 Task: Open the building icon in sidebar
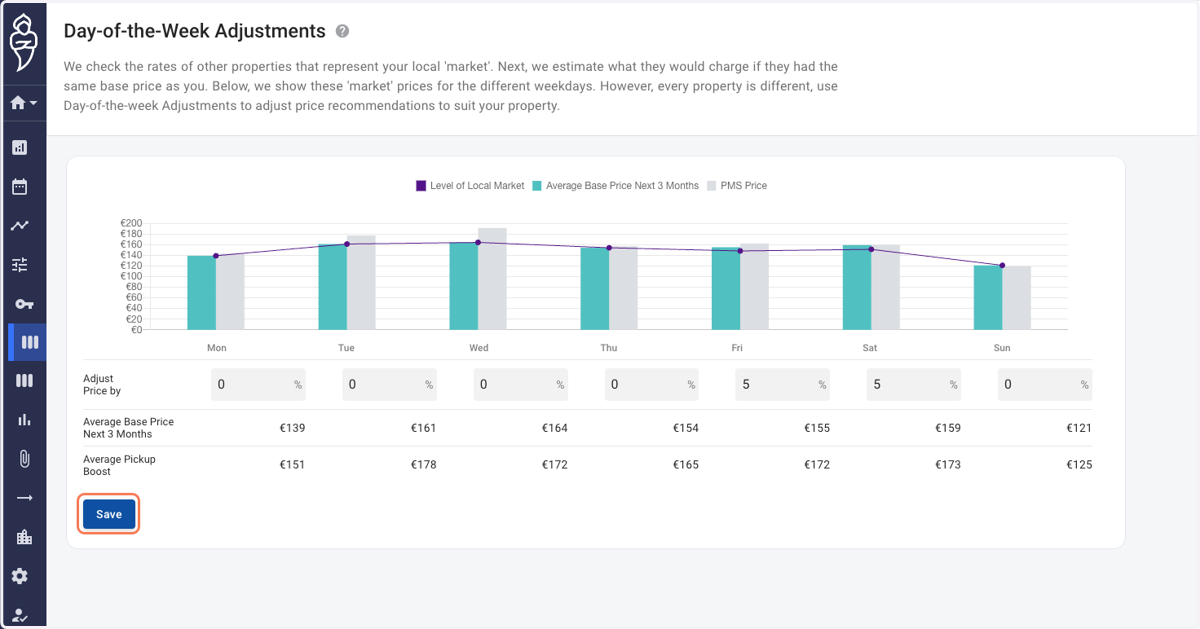[24, 537]
